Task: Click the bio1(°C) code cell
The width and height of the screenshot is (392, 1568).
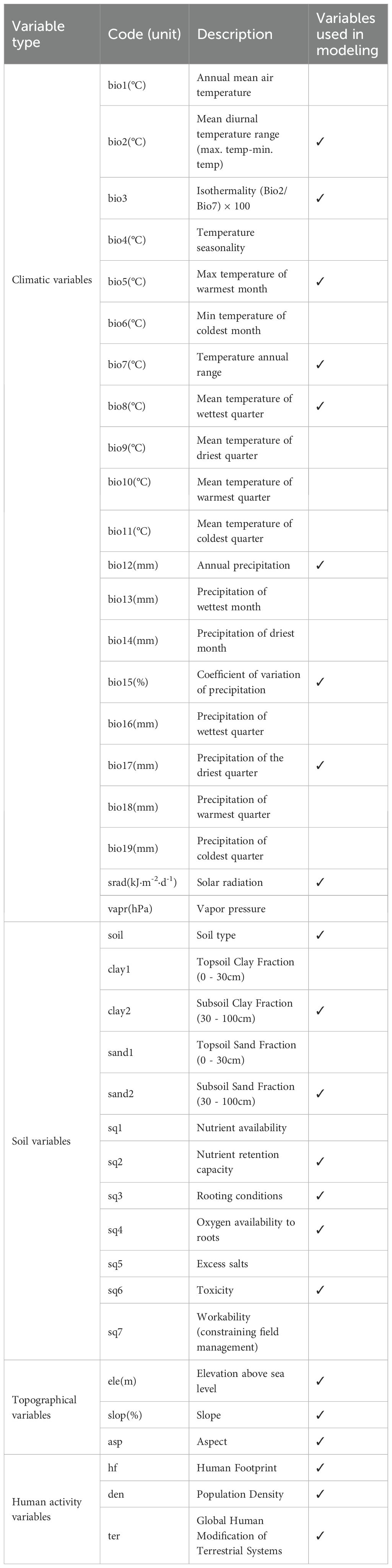Action: point(127,85)
